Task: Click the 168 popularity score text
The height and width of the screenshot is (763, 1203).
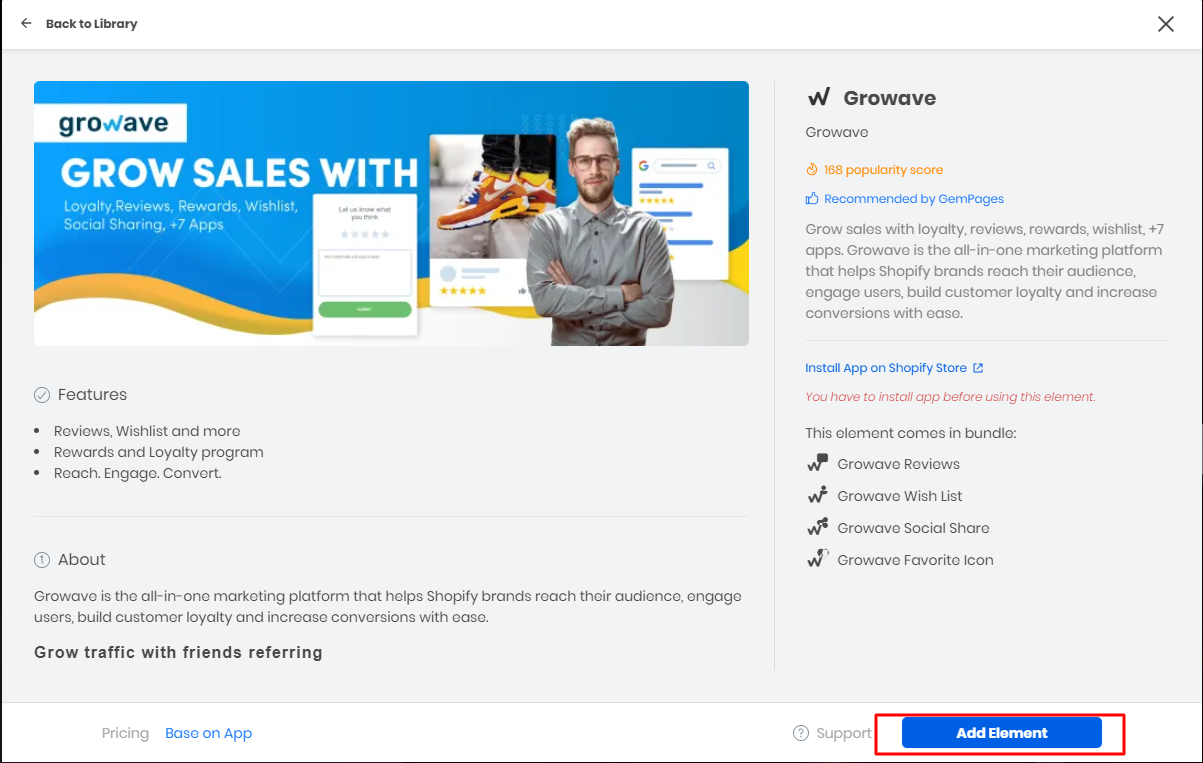Action: click(883, 170)
